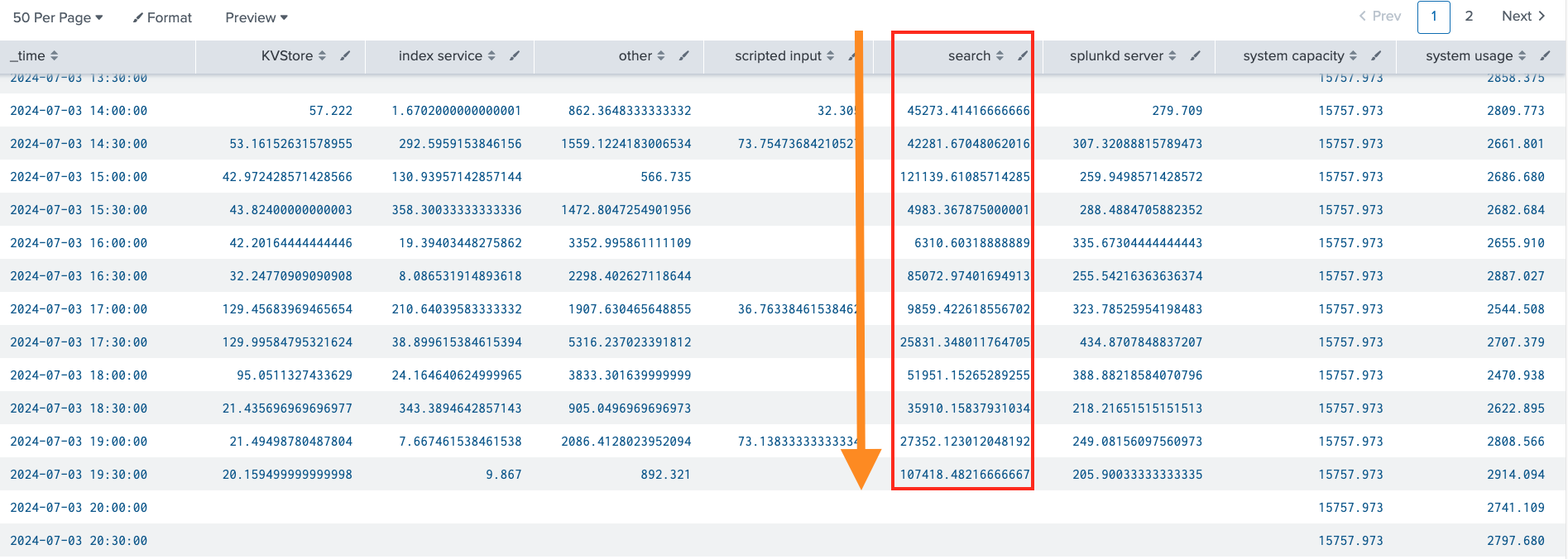Viewport: 1568px width, 559px height.
Task: Click index service value 9.867
Action: [504, 475]
